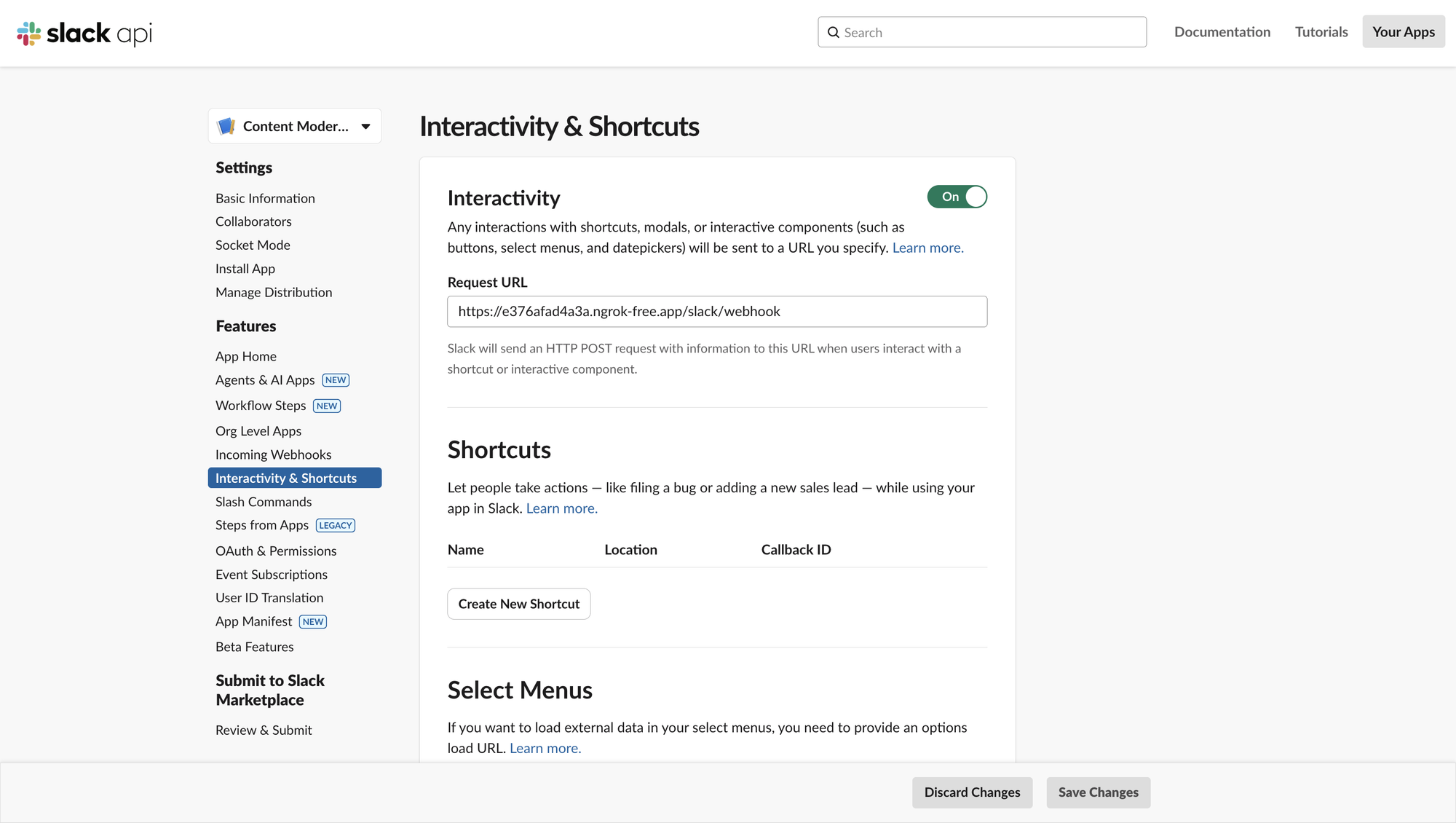
Task: Follow the Learn more link under Interactivity
Action: tap(927, 248)
